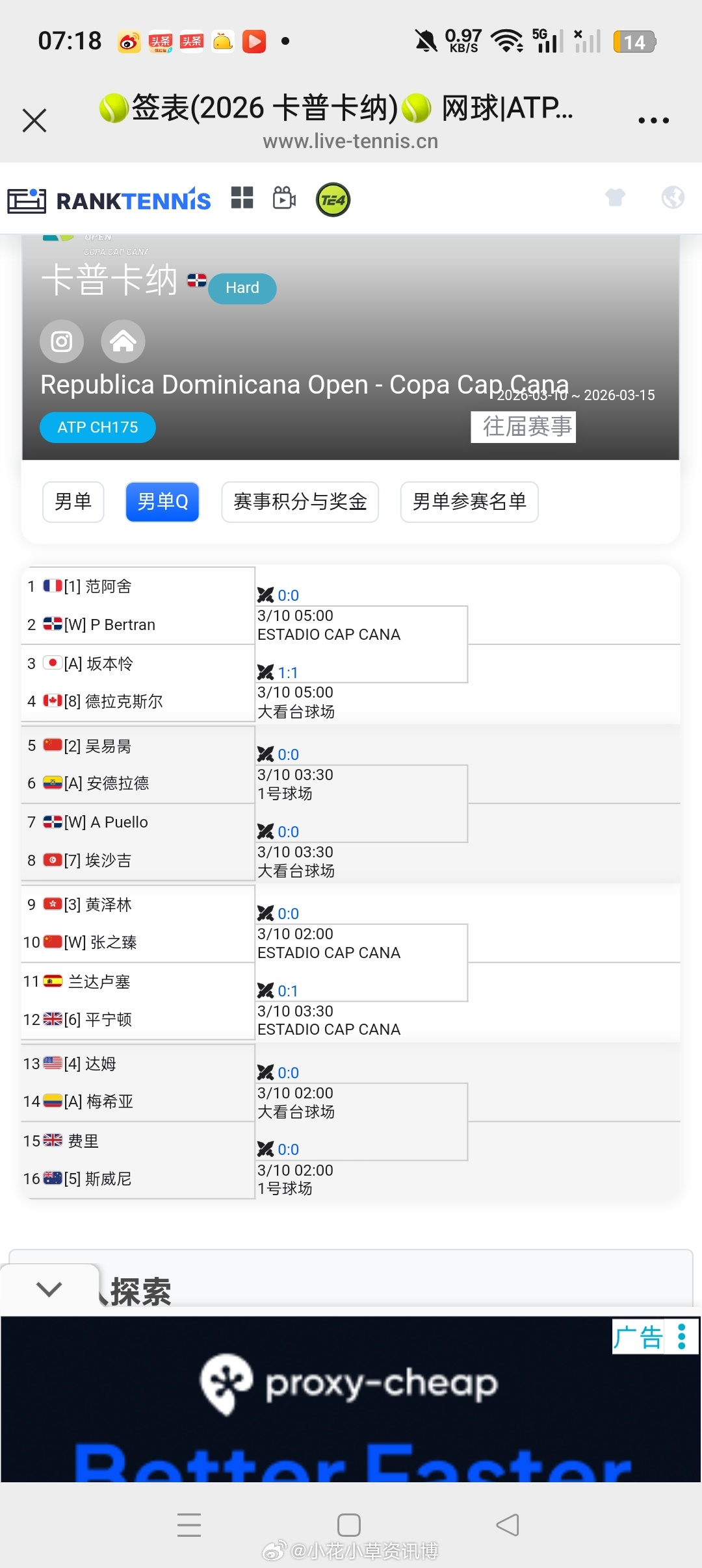Viewport: 702px width, 1568px height.
Task: Click the tournament home website icon
Action: tap(122, 341)
